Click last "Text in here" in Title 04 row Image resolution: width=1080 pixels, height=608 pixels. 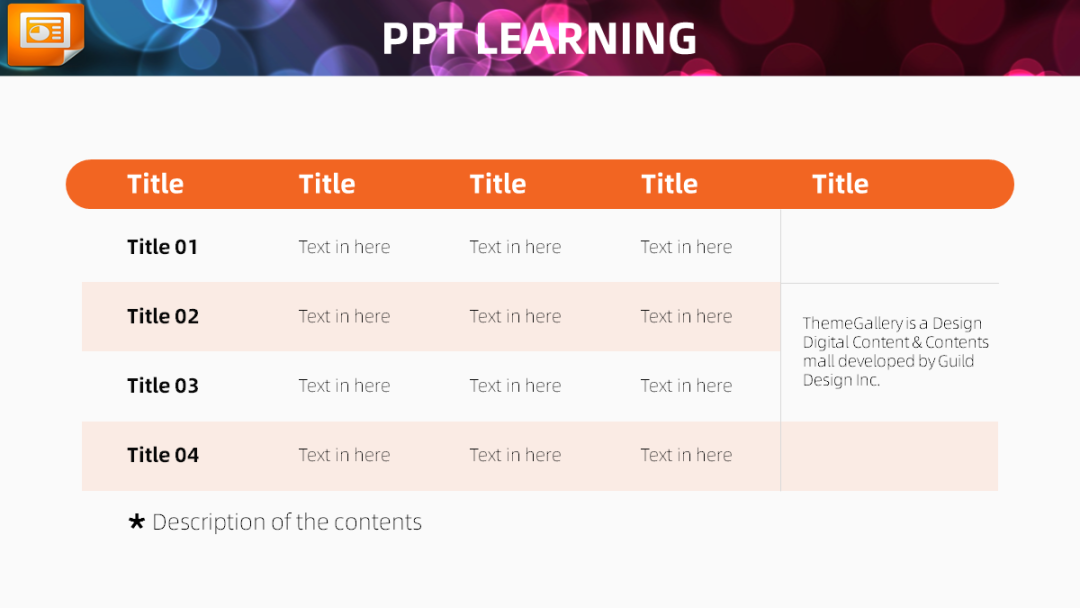pyautogui.click(x=686, y=455)
